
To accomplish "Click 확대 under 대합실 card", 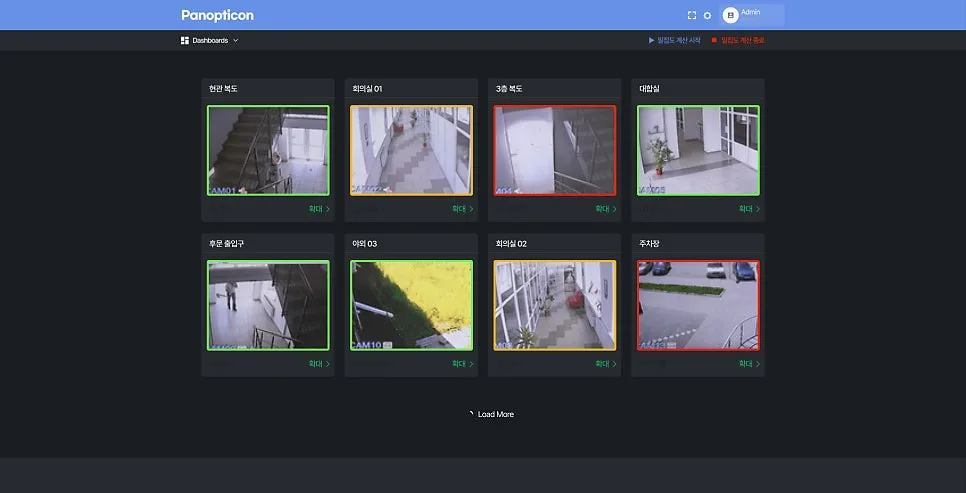I will tap(749, 210).
